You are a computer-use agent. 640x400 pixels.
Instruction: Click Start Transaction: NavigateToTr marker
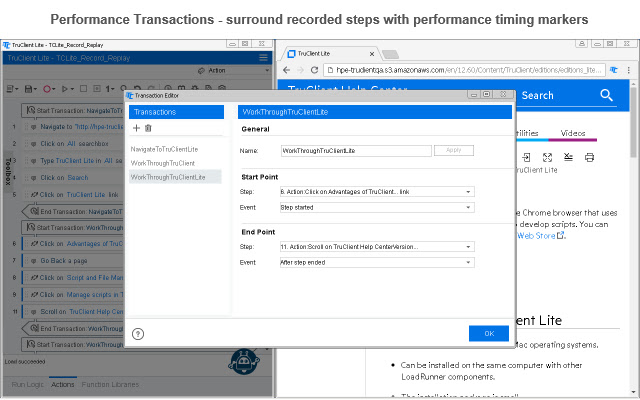(x=73, y=110)
